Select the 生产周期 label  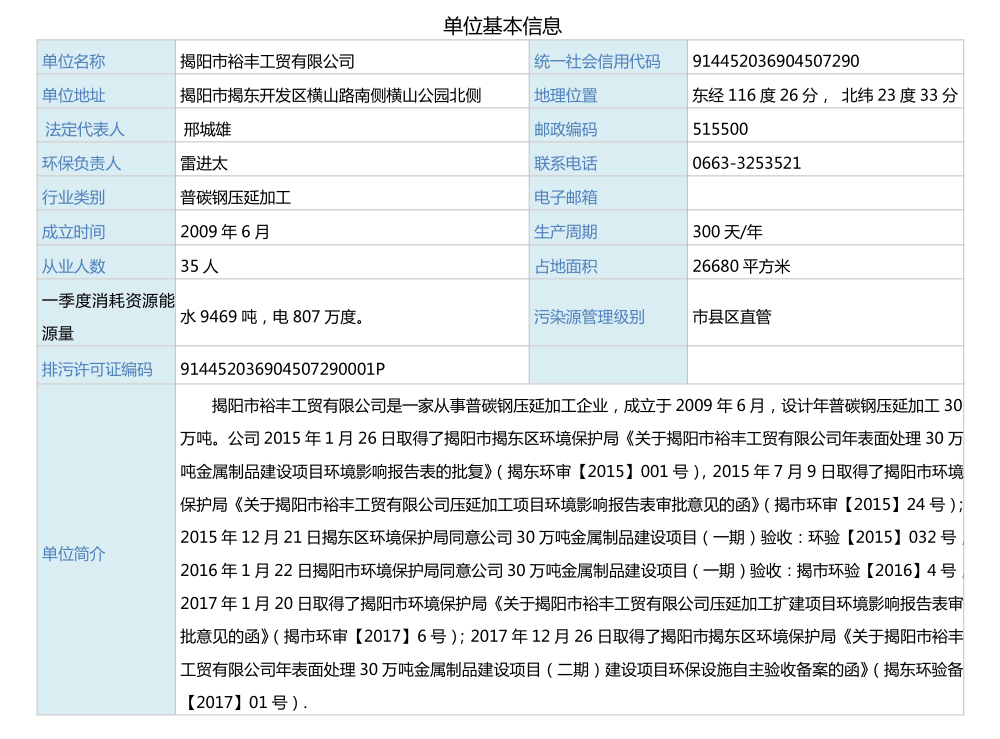tap(566, 232)
